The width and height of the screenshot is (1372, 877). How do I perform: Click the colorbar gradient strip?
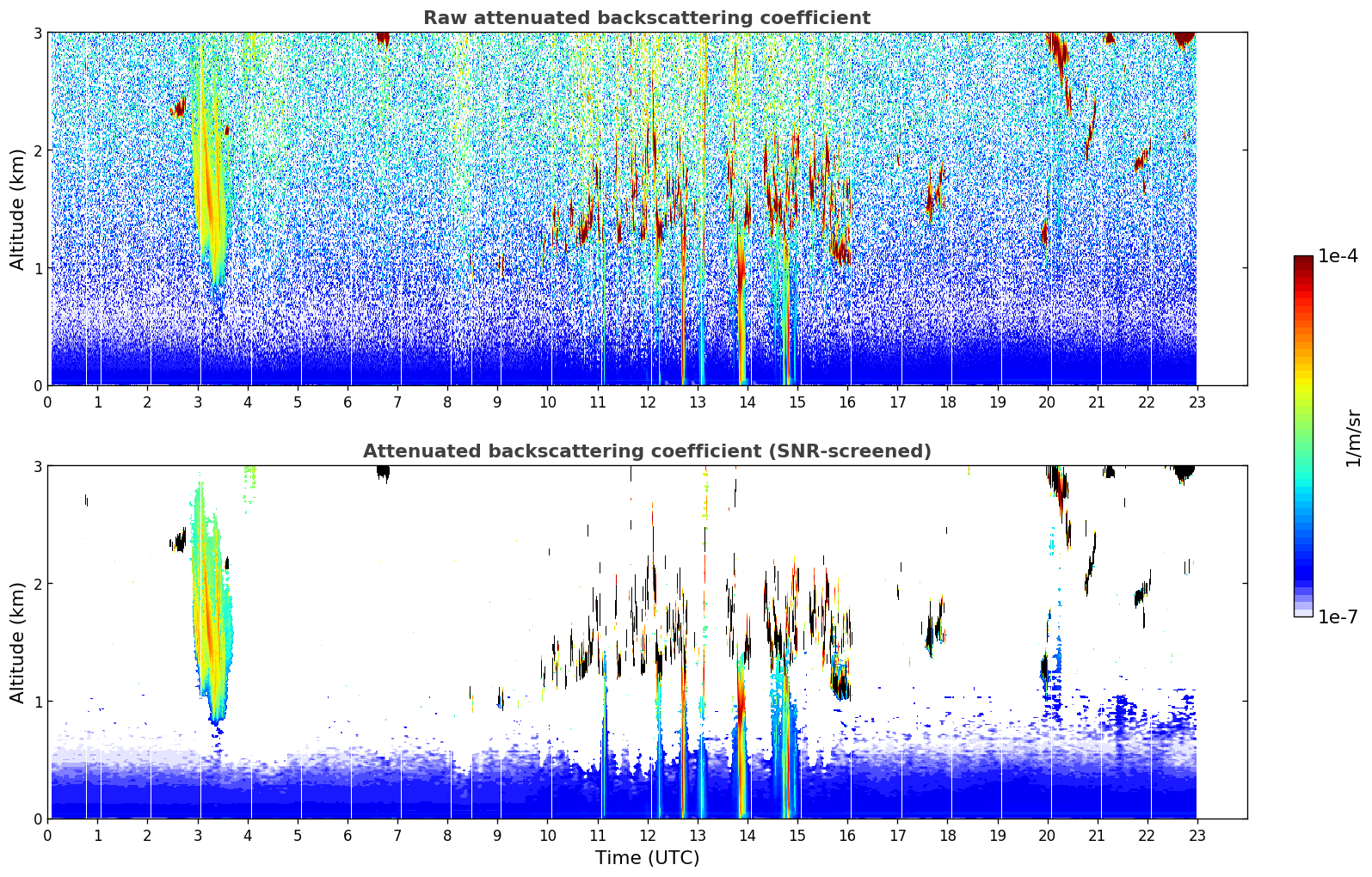coord(1303,436)
